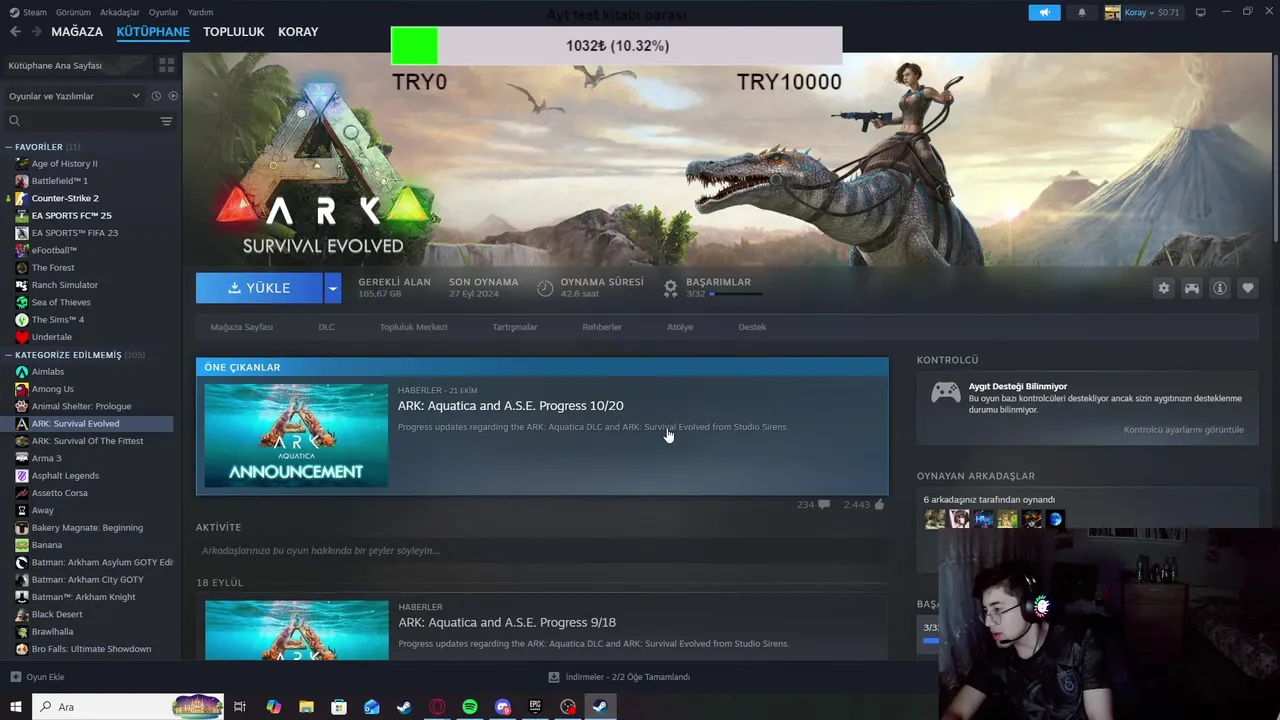Click the Başarımlar achievements badge icon

[671, 288]
